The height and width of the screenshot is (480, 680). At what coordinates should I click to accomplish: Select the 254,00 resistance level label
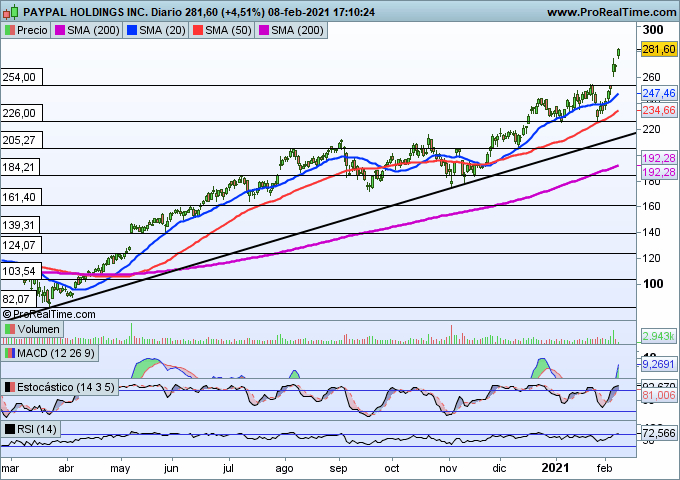[x=21, y=77]
